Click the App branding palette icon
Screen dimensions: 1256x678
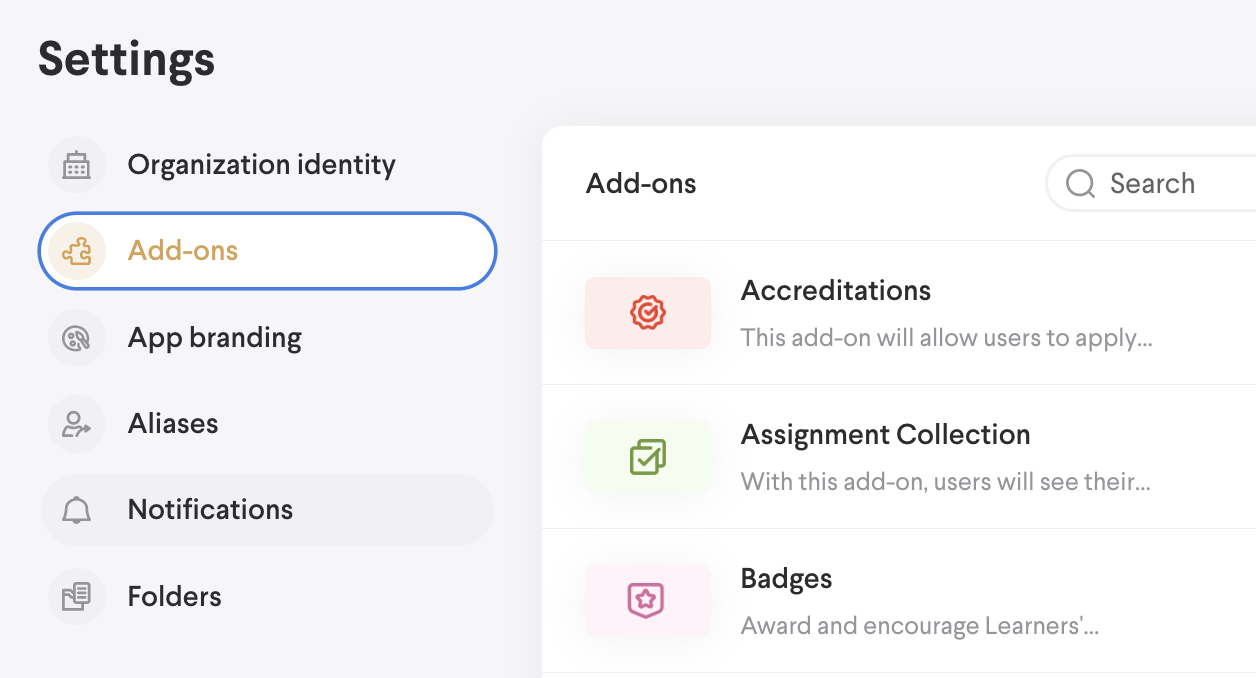[77, 338]
